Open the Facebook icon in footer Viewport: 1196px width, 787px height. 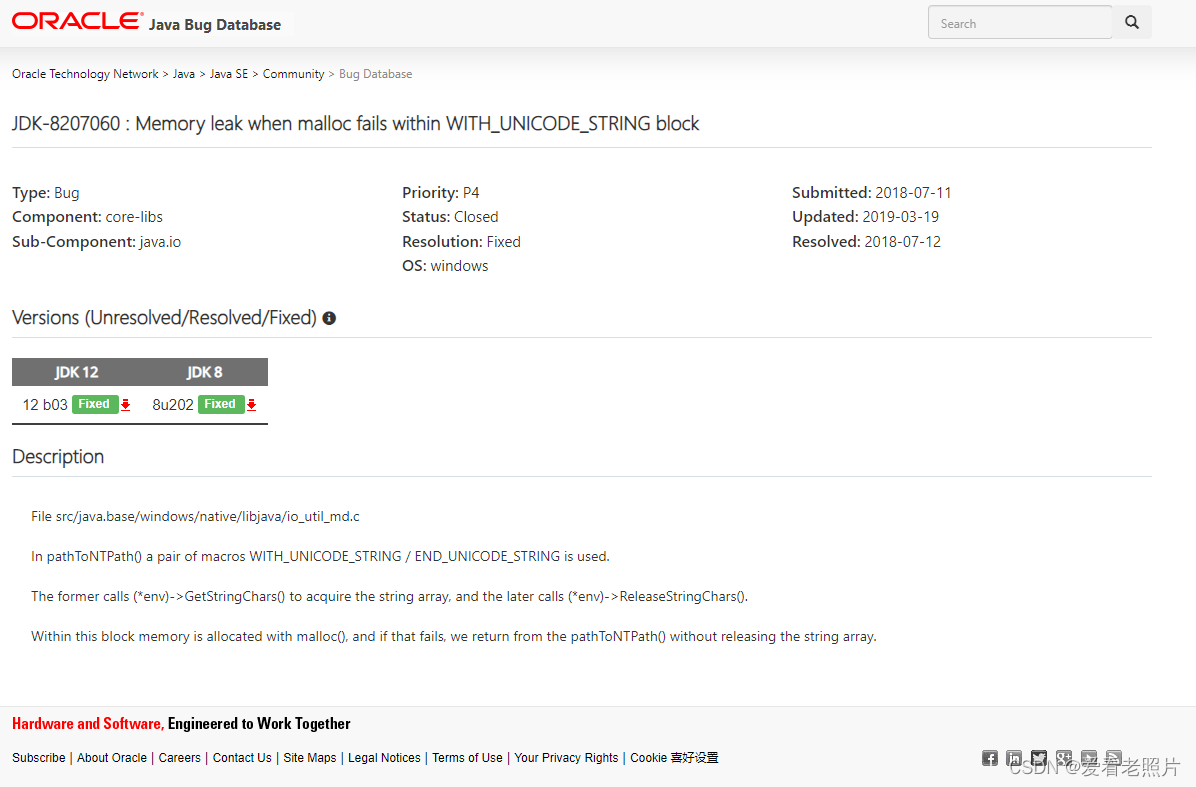[x=989, y=758]
